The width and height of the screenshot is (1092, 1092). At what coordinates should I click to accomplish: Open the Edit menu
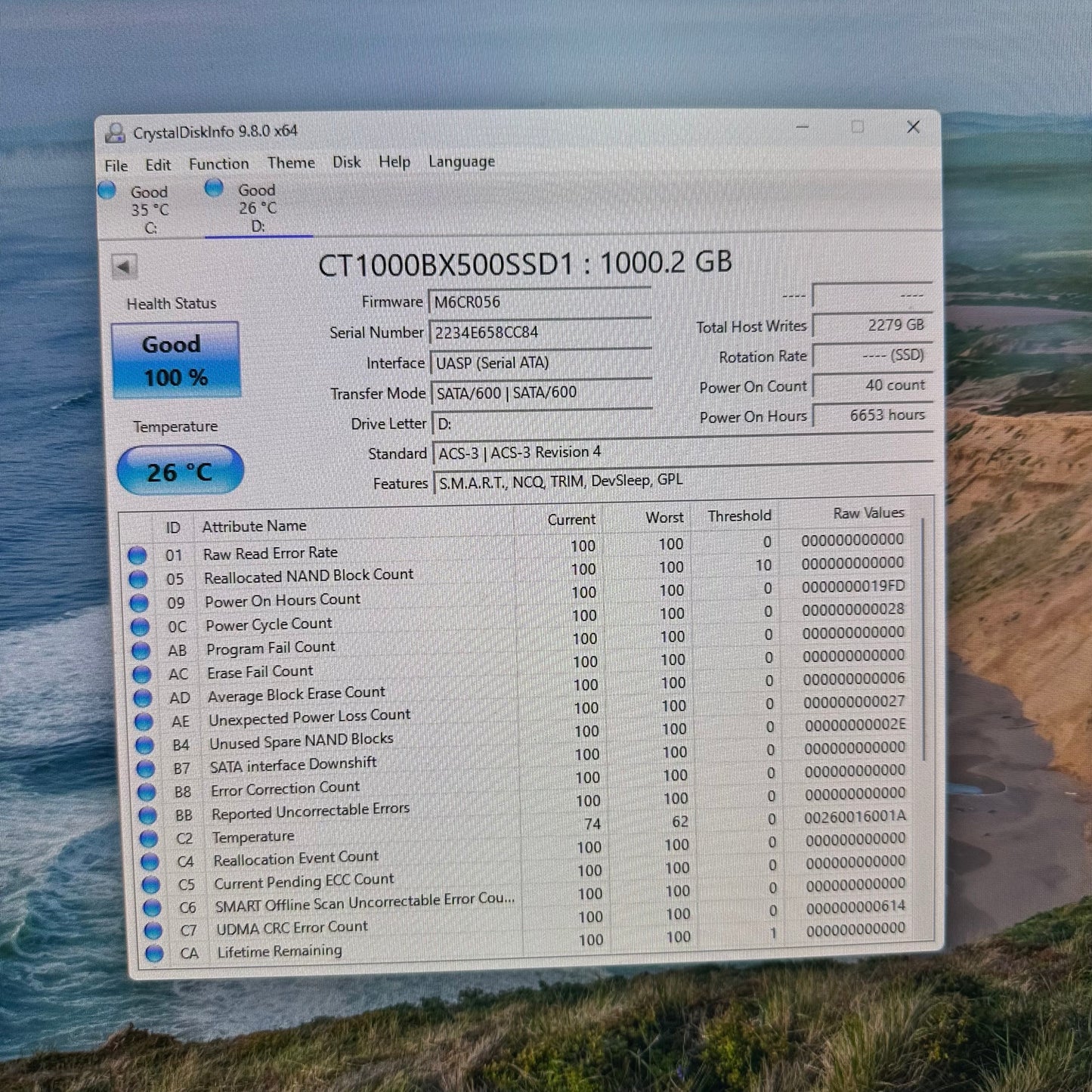tap(158, 165)
